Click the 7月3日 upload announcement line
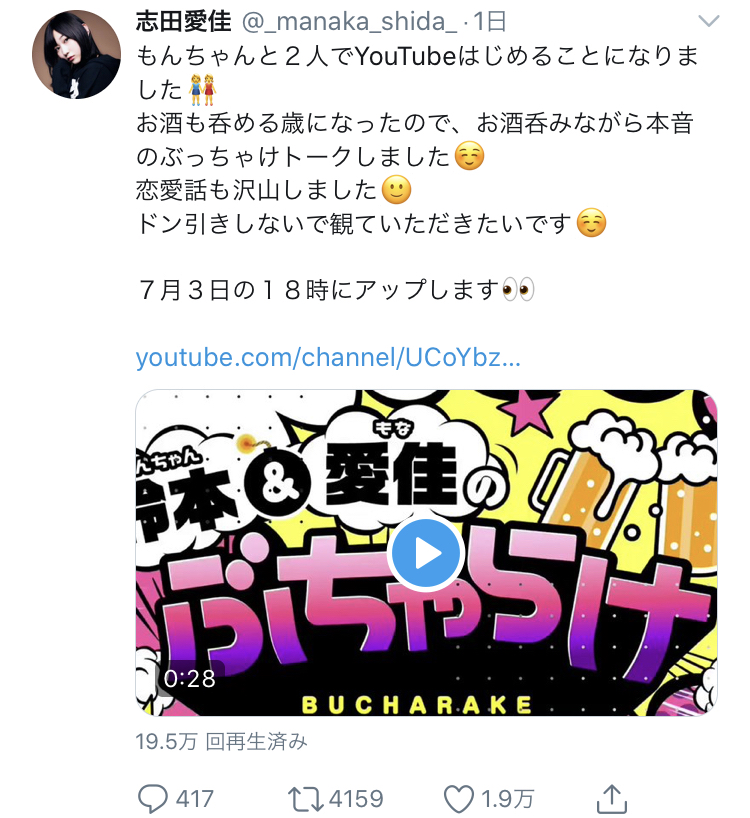 (335, 290)
